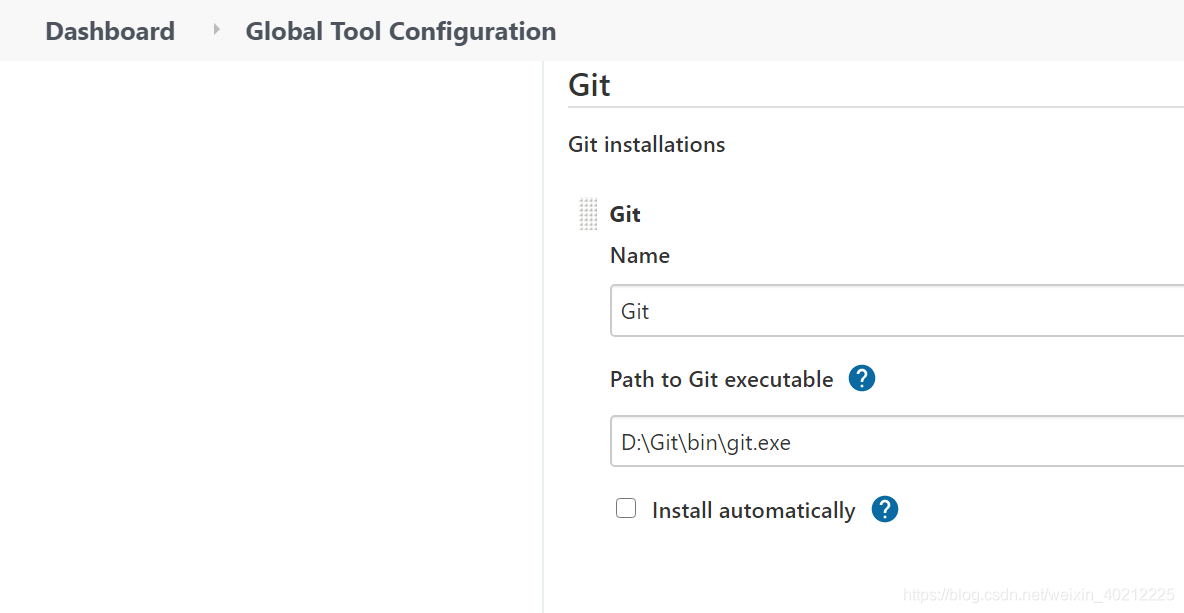
Task: Go to the Dashboard breadcrumb
Action: [110, 31]
